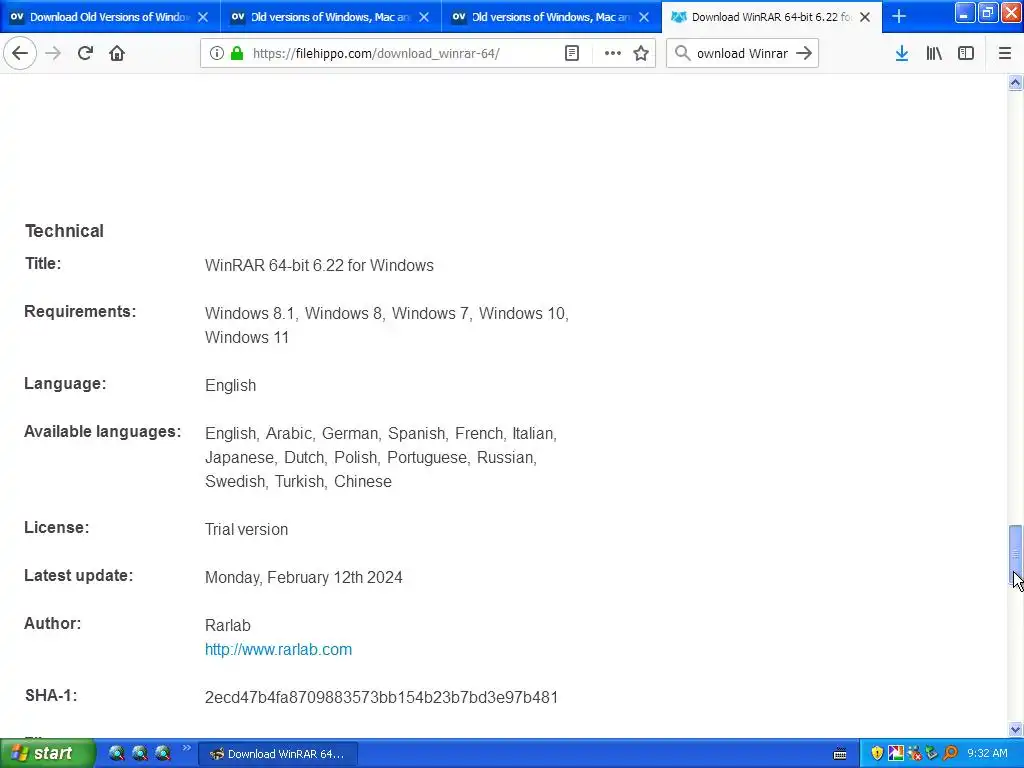Close the second 'Old versions' tab
1024x768 pixels.
click(424, 17)
